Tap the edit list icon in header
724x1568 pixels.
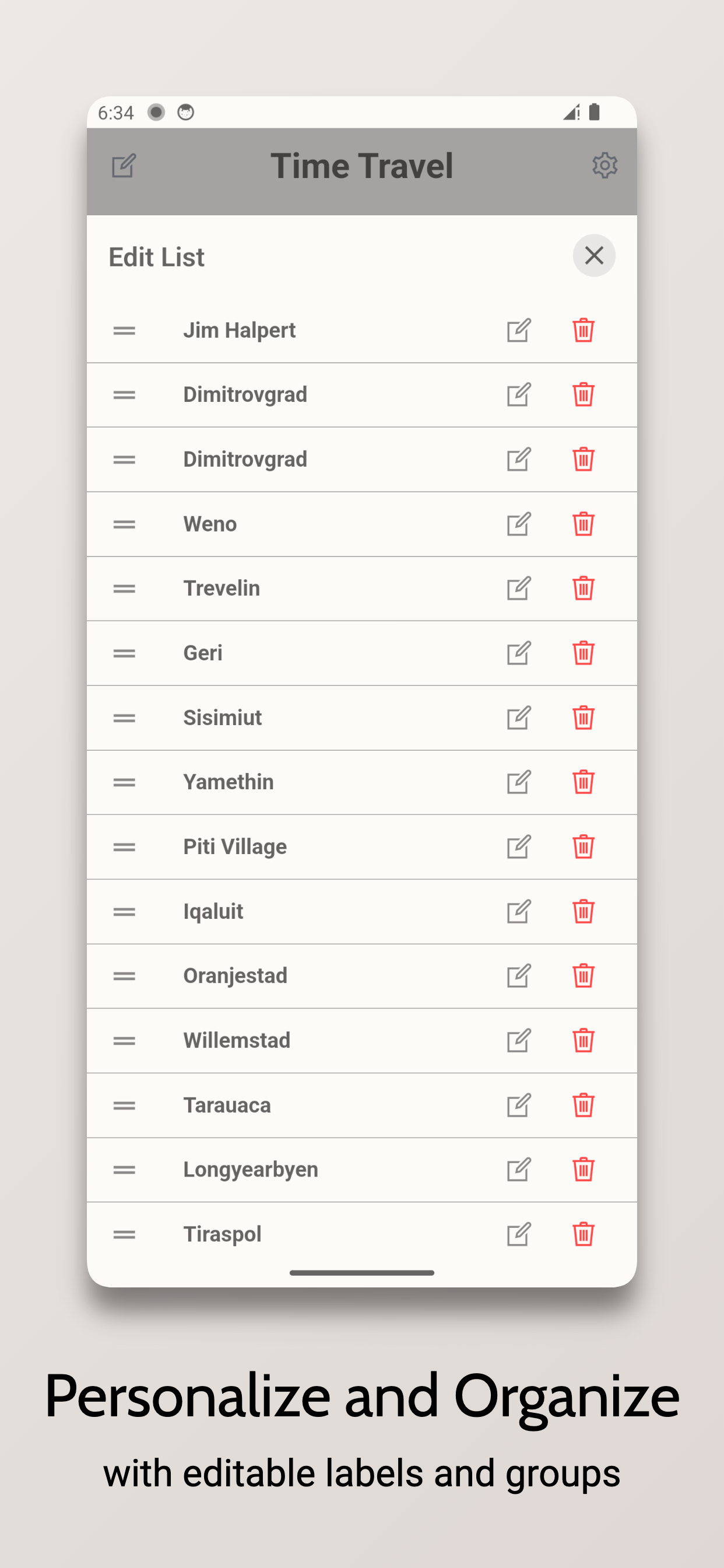click(x=124, y=166)
